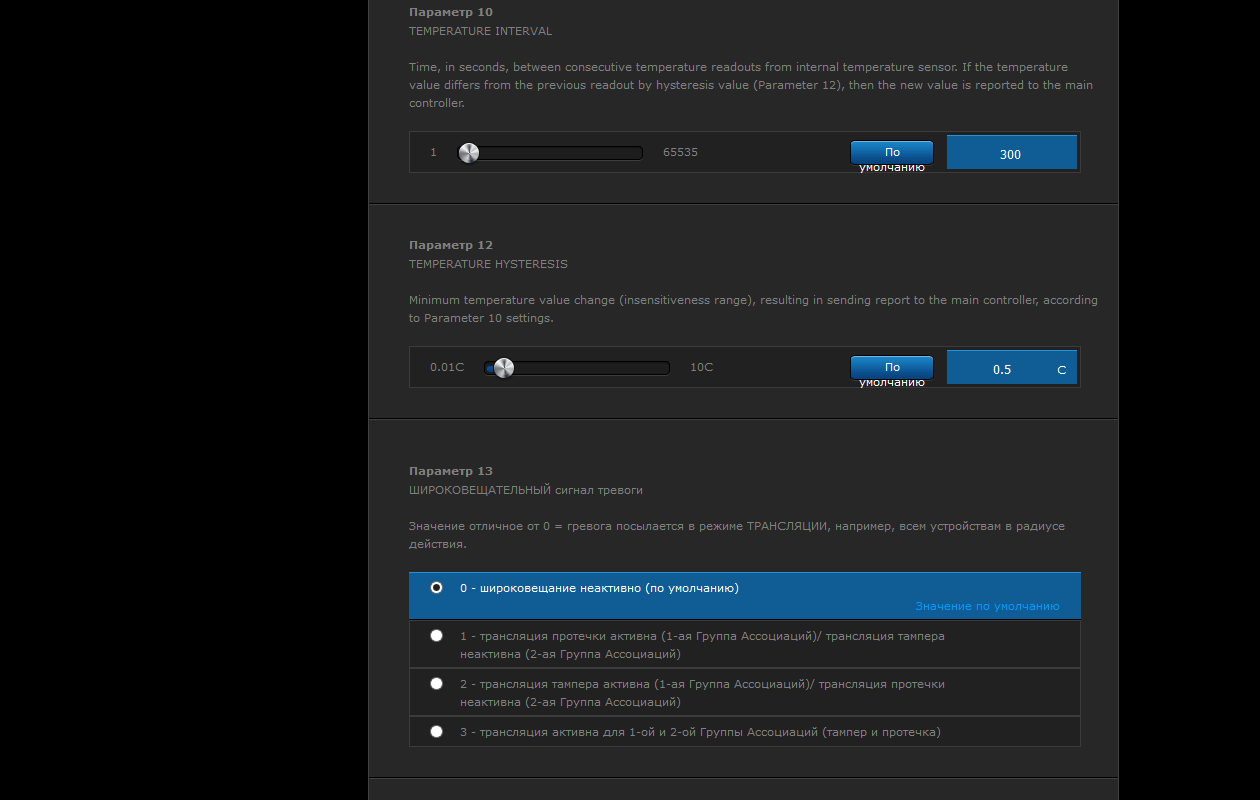This screenshot has width=1260, height=800.
Task: Select radio option 3 - трансляция активна для 1-ой и 2-ой
Action: click(436, 731)
